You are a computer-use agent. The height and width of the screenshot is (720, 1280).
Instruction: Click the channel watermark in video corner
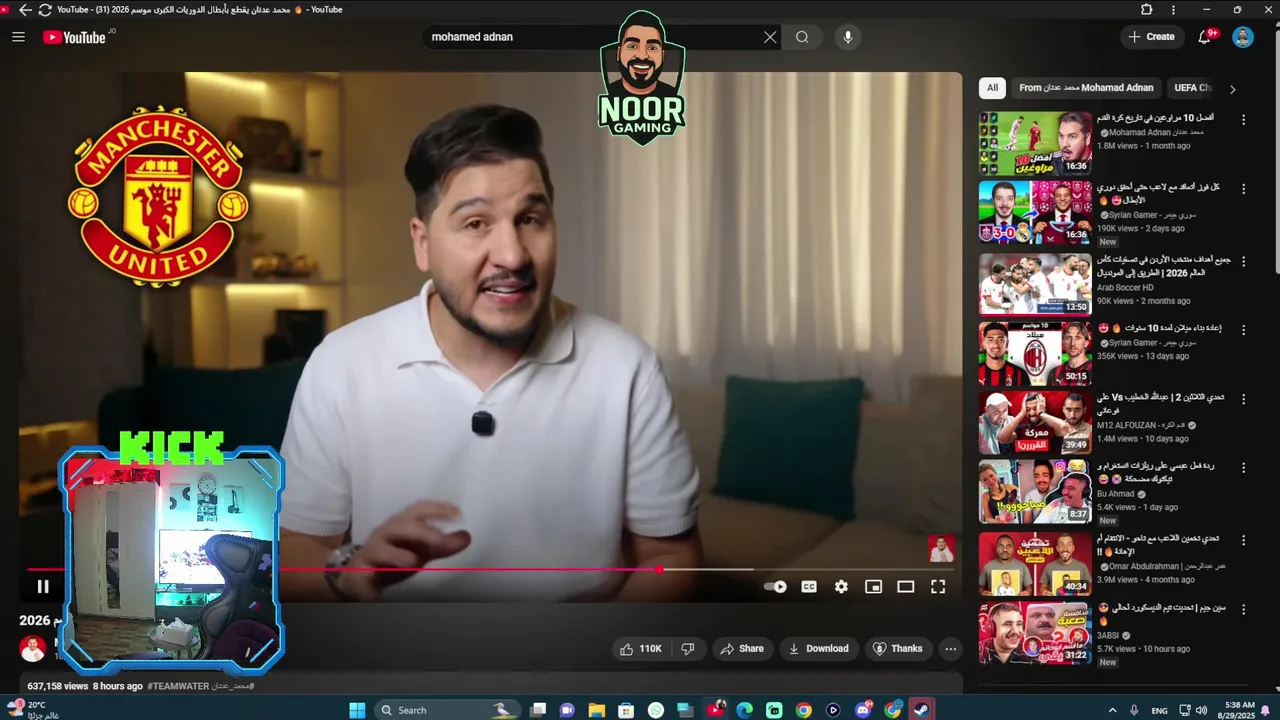pos(941,548)
